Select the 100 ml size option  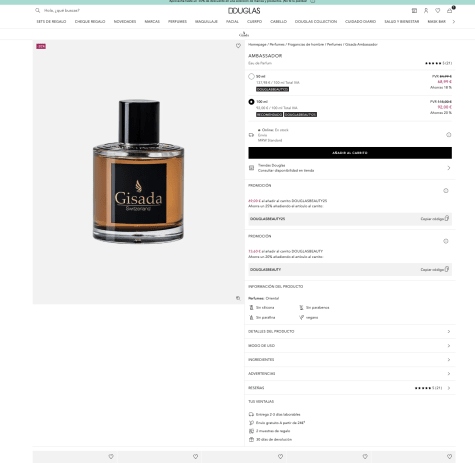point(251,102)
